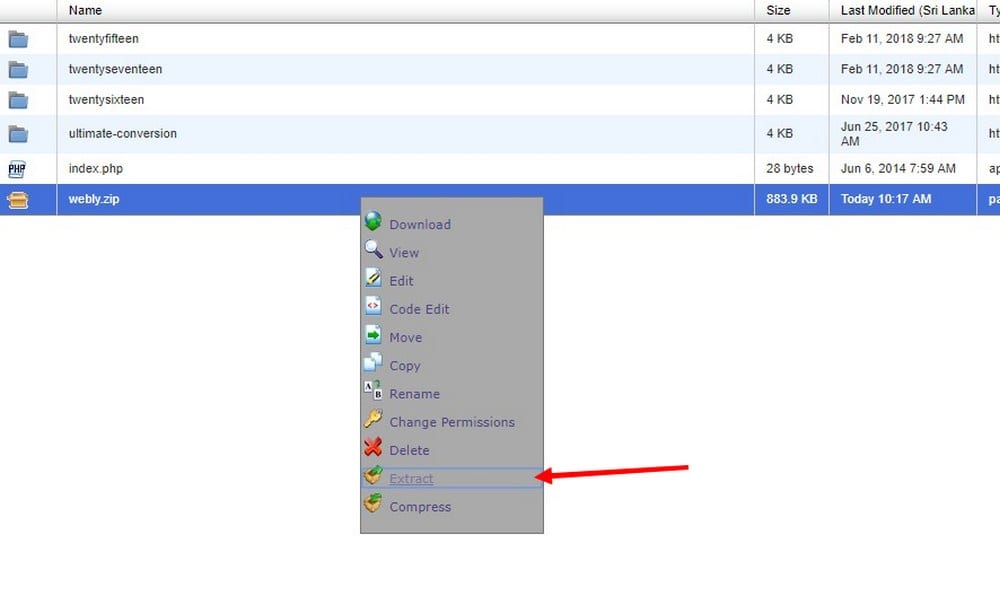Sort by Last Modified column header
This screenshot has height=605, width=1000.
coord(907,10)
